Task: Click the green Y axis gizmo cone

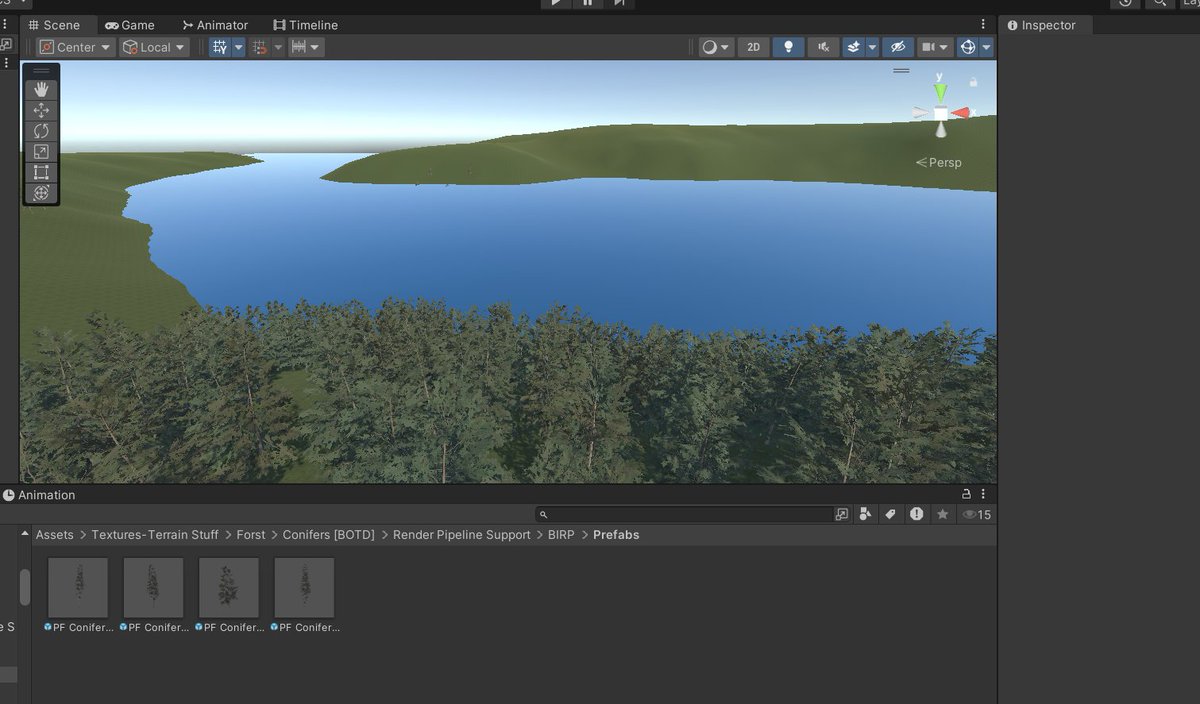Action: tap(940, 92)
